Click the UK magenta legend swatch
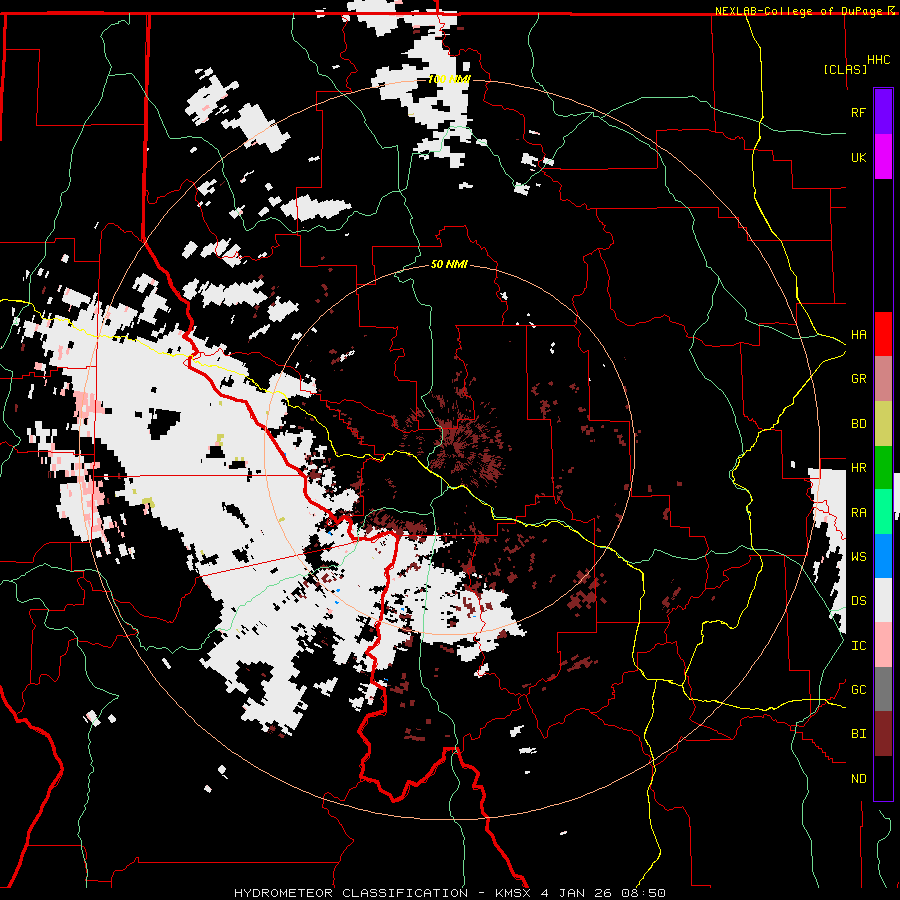Viewport: 900px width, 900px height. (883, 157)
